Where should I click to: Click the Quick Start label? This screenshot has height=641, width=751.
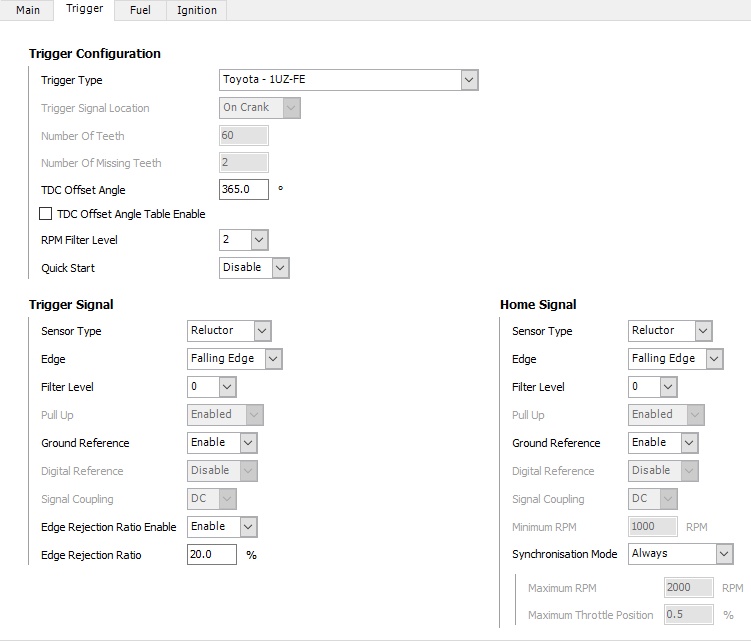tap(68, 268)
